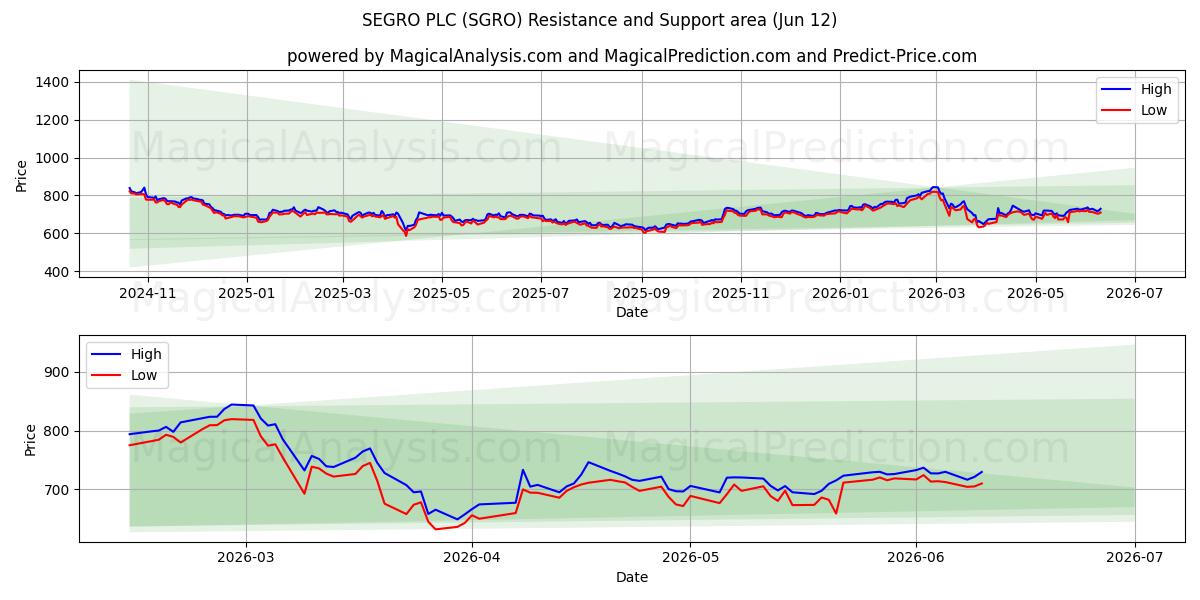Click the bottom chart x-axis label 2026-06
This screenshot has height=600, width=1200.
pyautogui.click(x=916, y=559)
